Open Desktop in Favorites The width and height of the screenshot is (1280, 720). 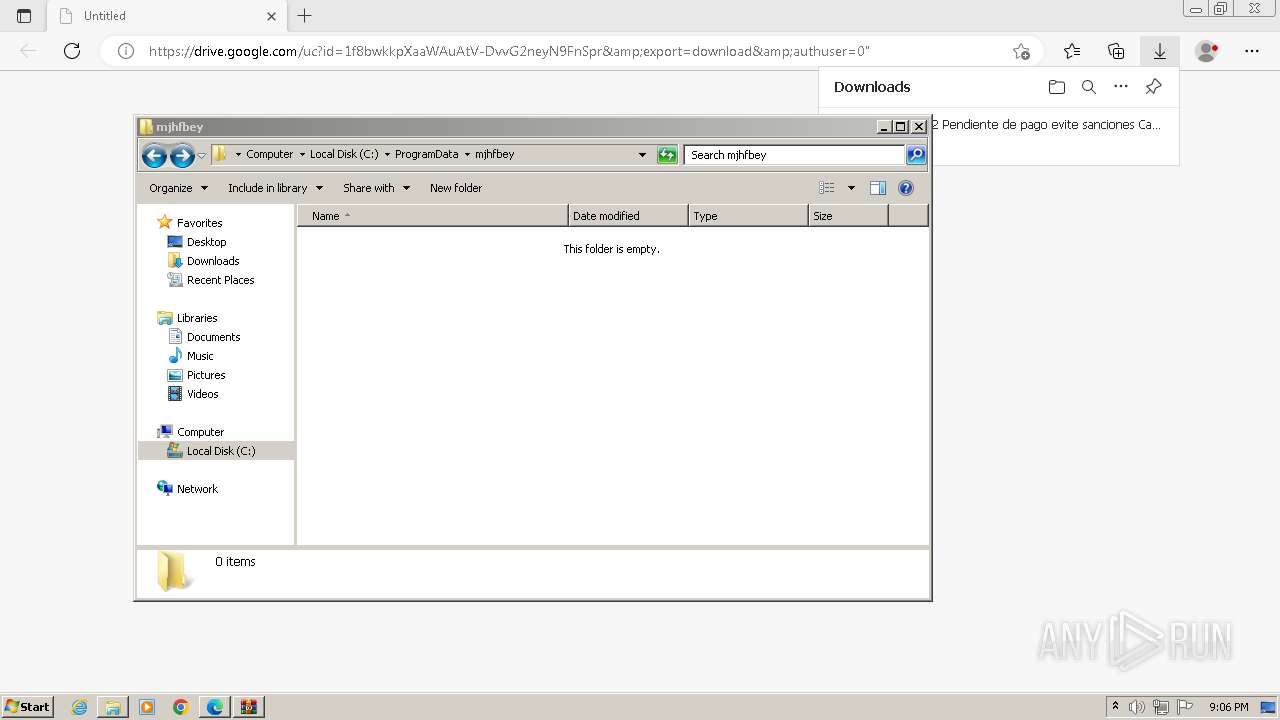pyautogui.click(x=206, y=242)
